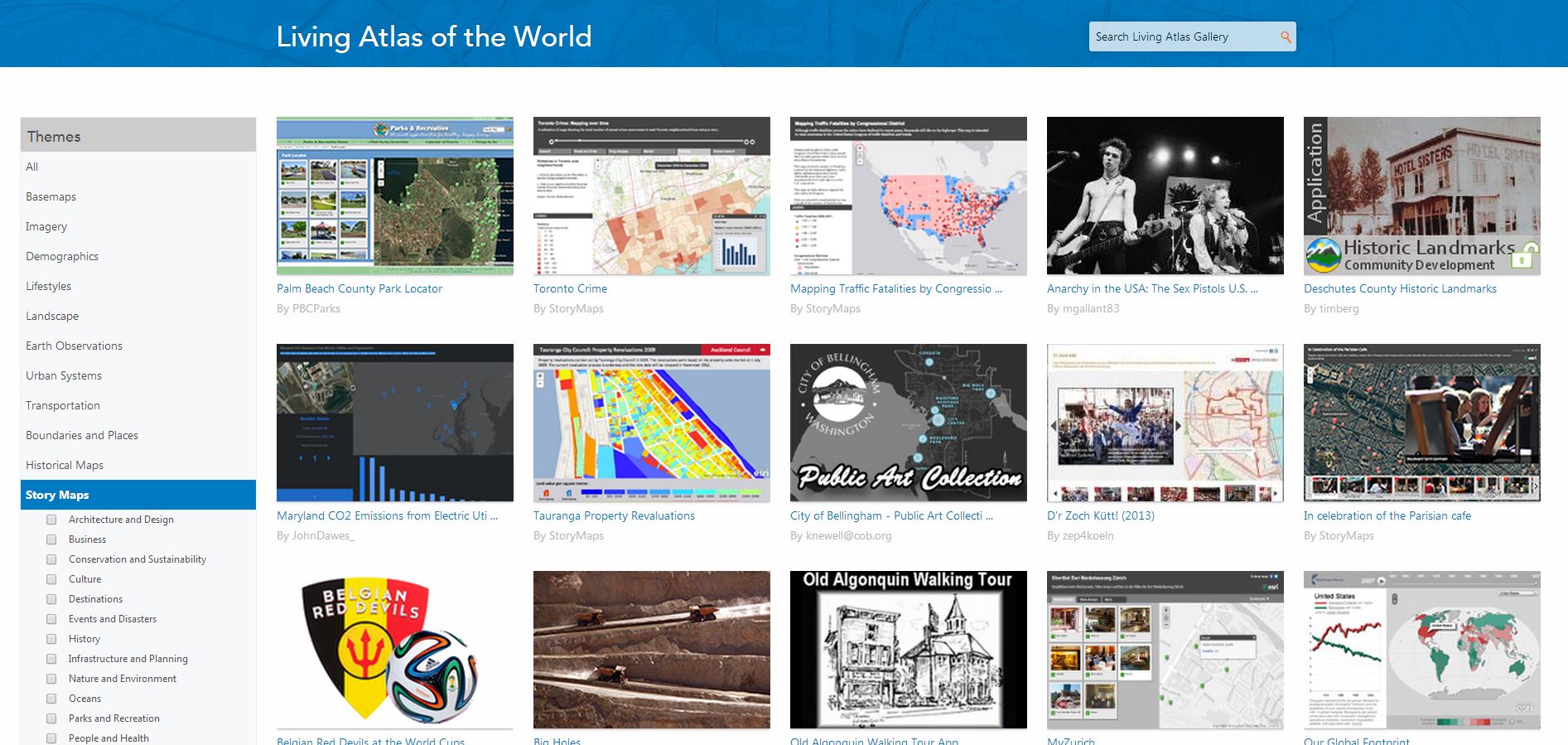This screenshot has height=745, width=1568.
Task: Click the author name mgallant83
Action: tap(1090, 308)
